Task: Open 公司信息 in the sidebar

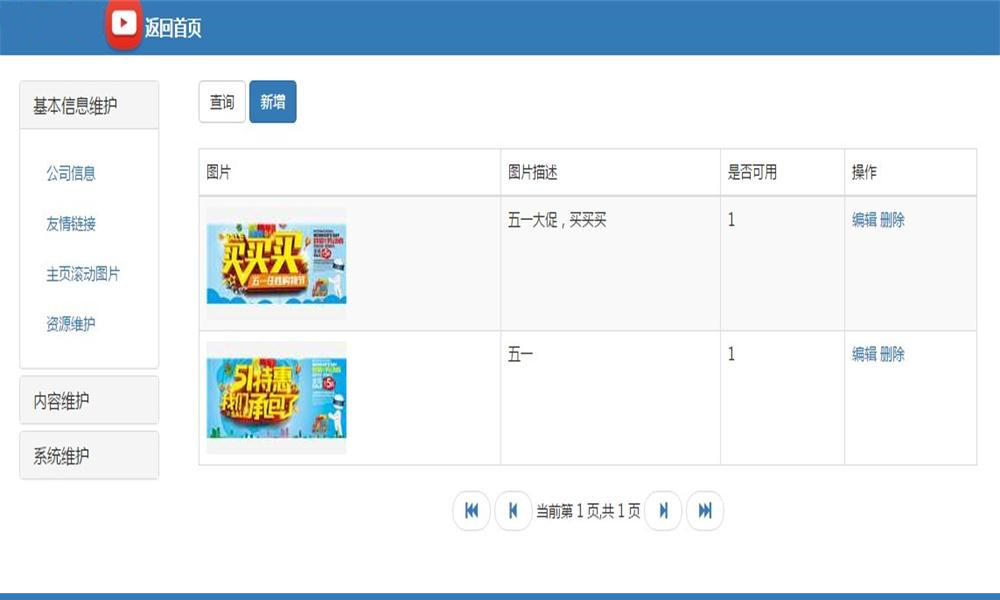Action: pyautogui.click(x=71, y=173)
